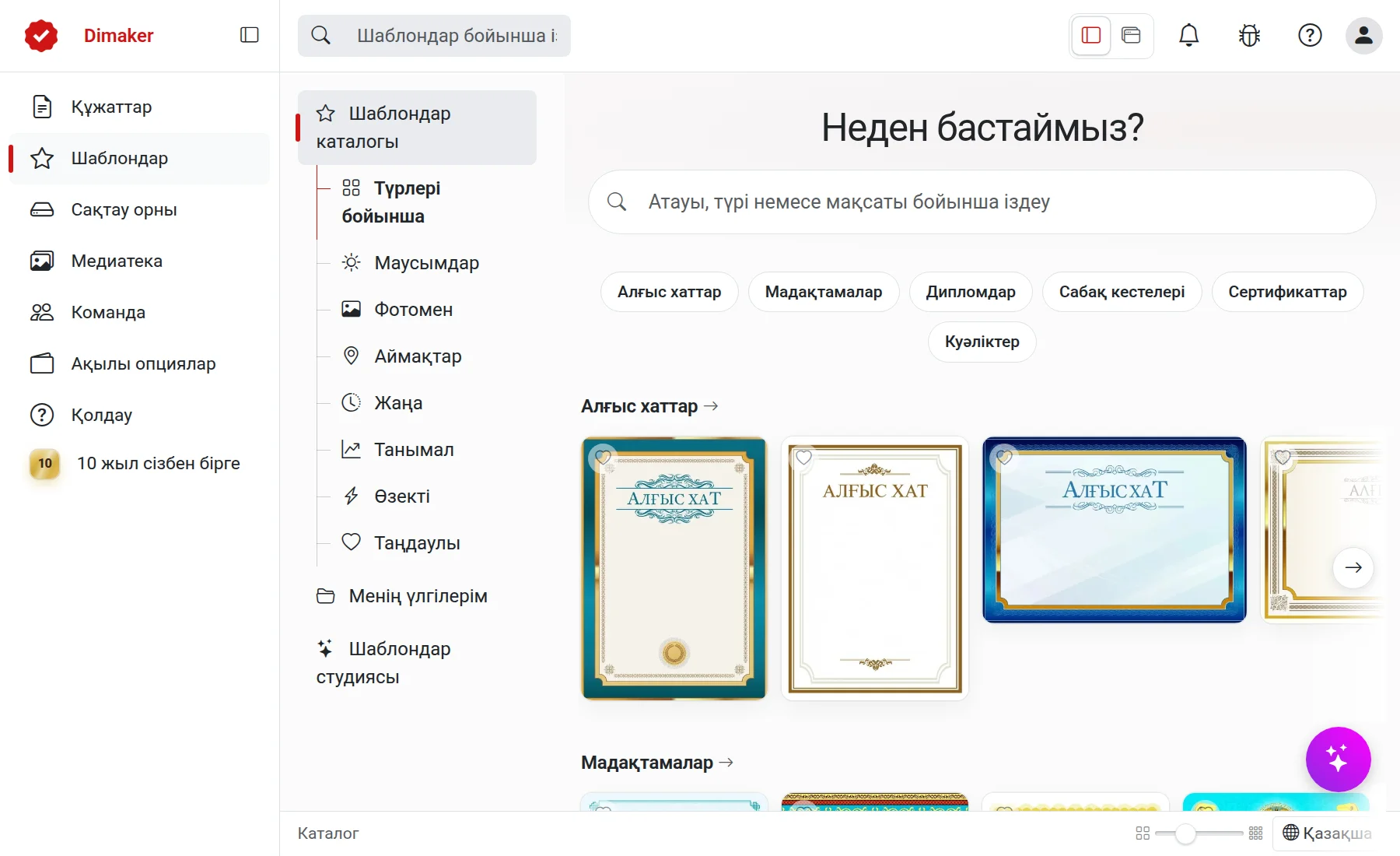Filter by Алғыс хаттар chip

[x=669, y=292]
